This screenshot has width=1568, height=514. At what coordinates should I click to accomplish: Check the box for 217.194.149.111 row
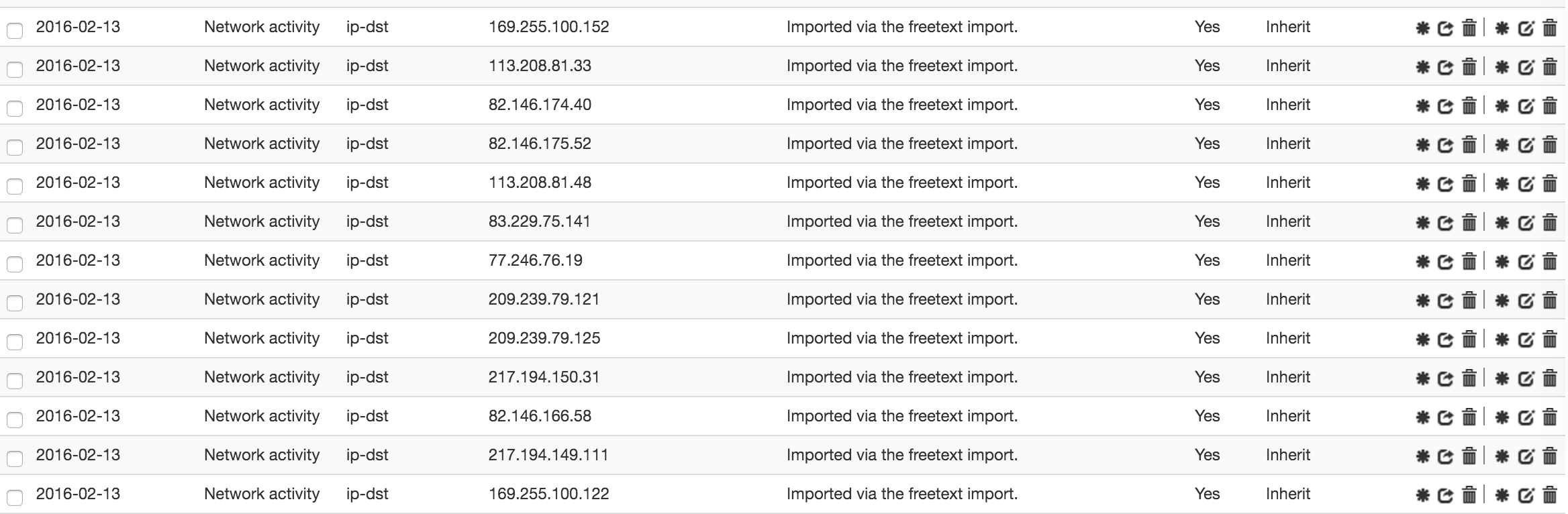click(x=15, y=458)
